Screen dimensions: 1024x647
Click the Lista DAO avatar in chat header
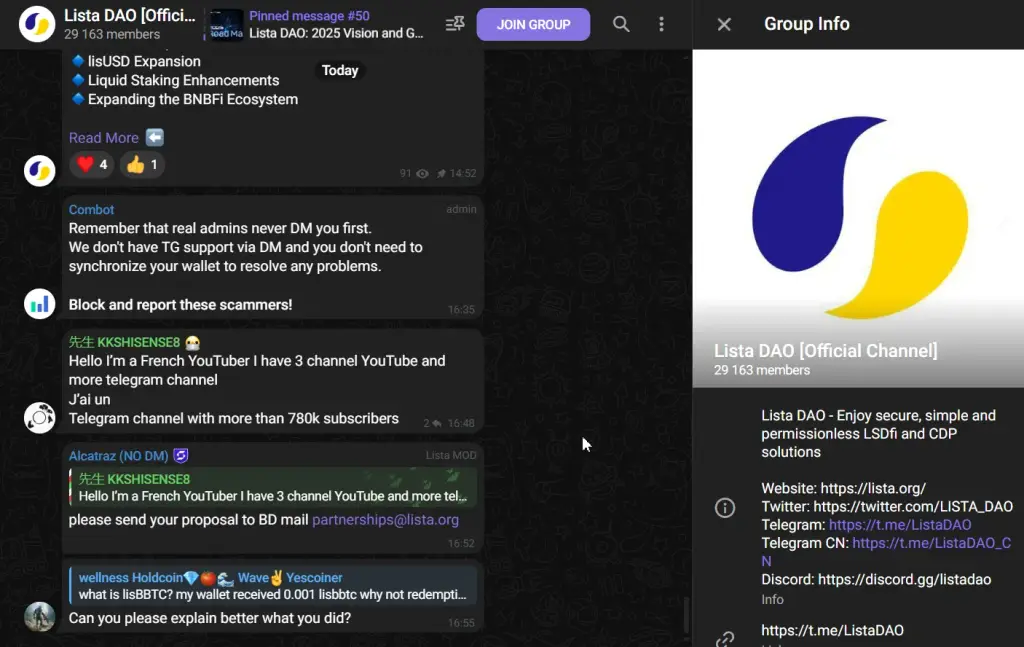[x=37, y=24]
